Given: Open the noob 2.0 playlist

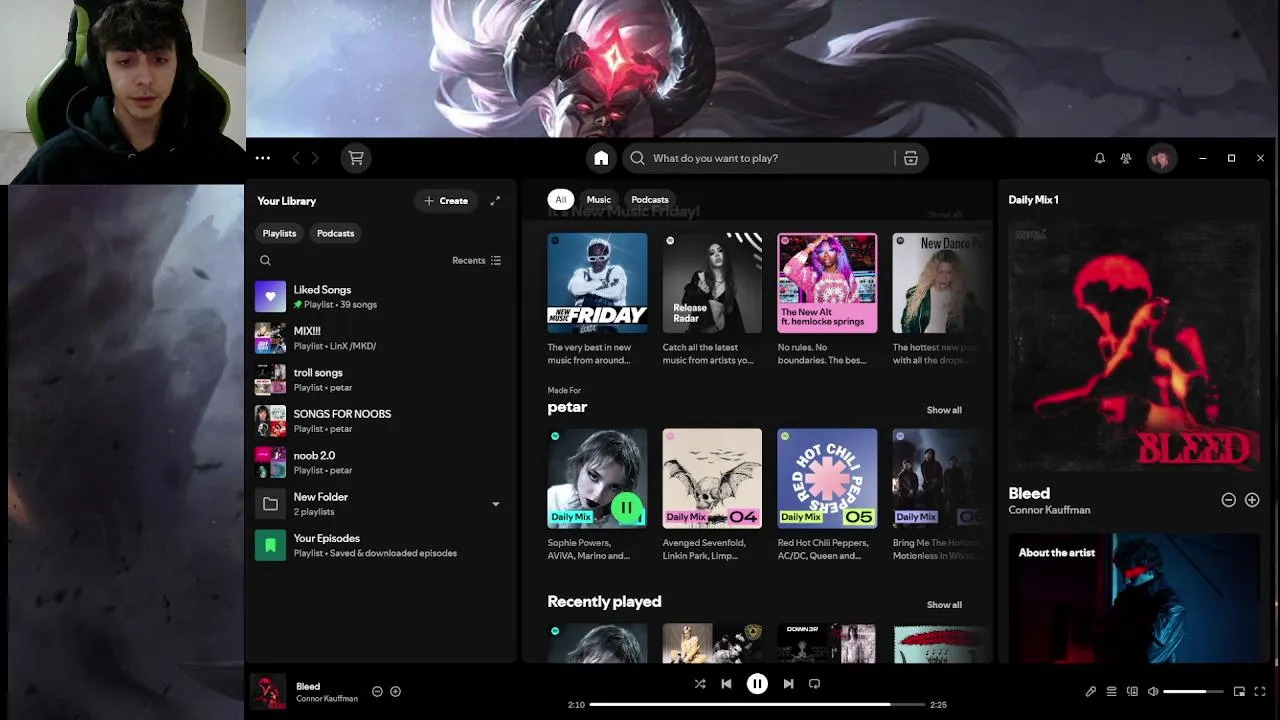Looking at the screenshot, I should tap(380, 463).
